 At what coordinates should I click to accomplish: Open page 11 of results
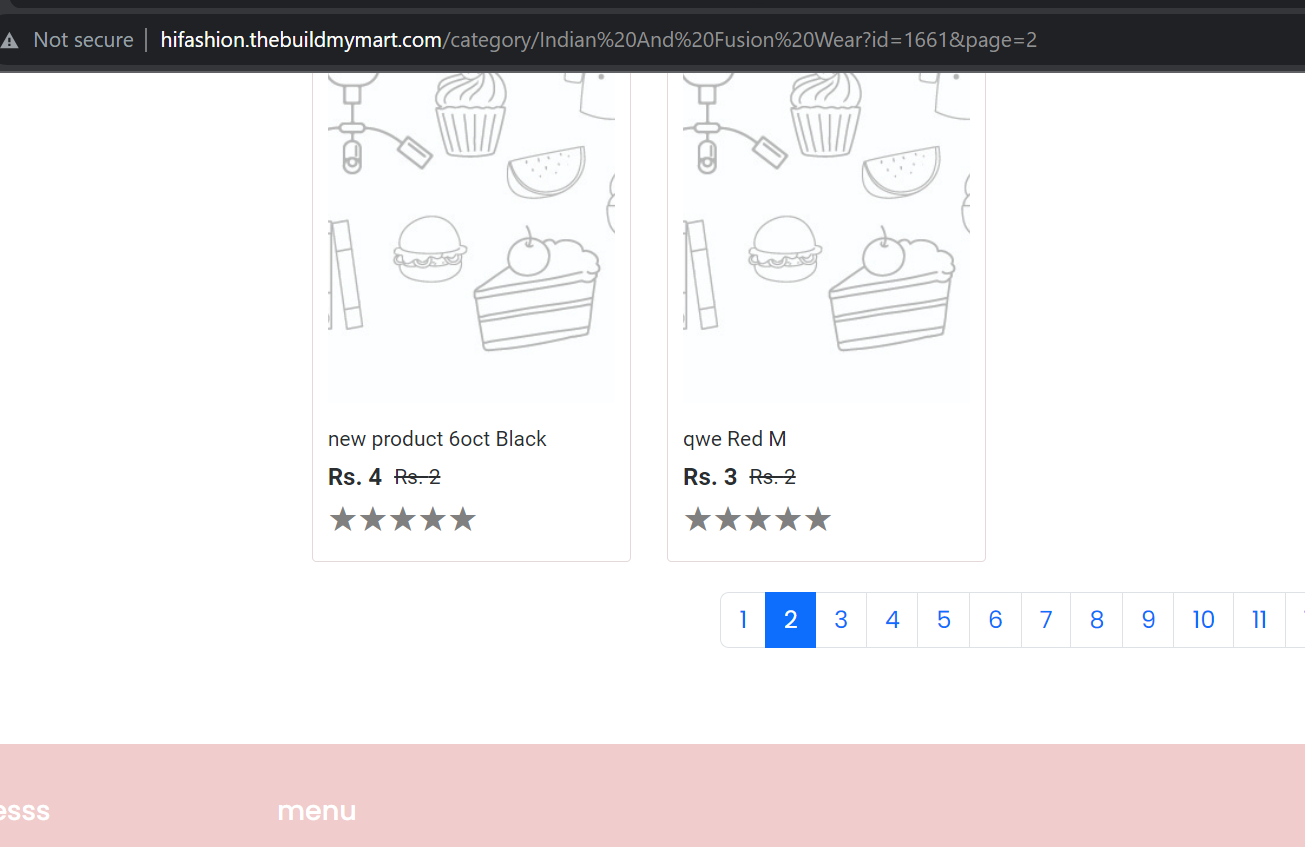click(x=1260, y=620)
